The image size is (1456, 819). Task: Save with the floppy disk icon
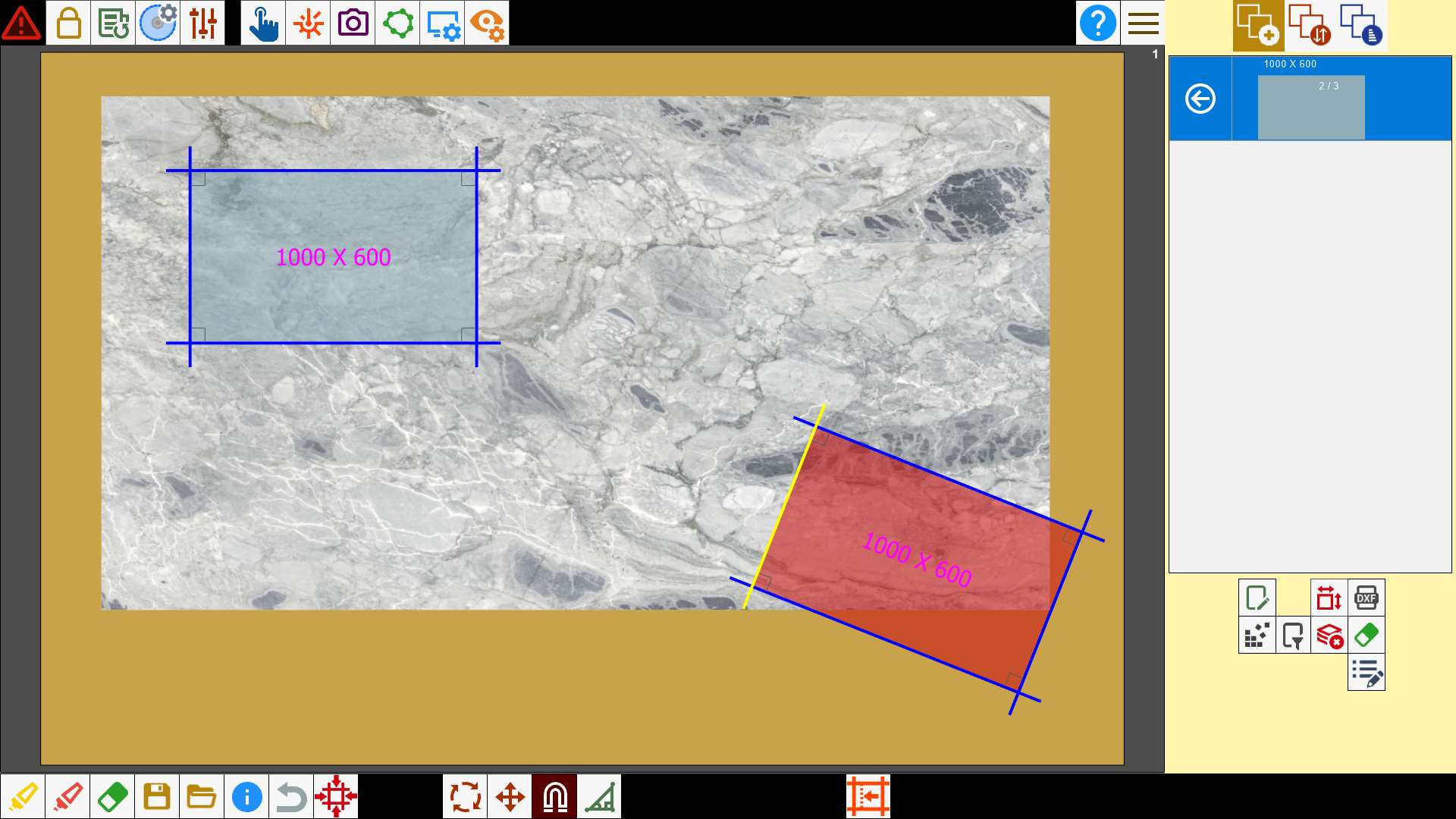157,796
